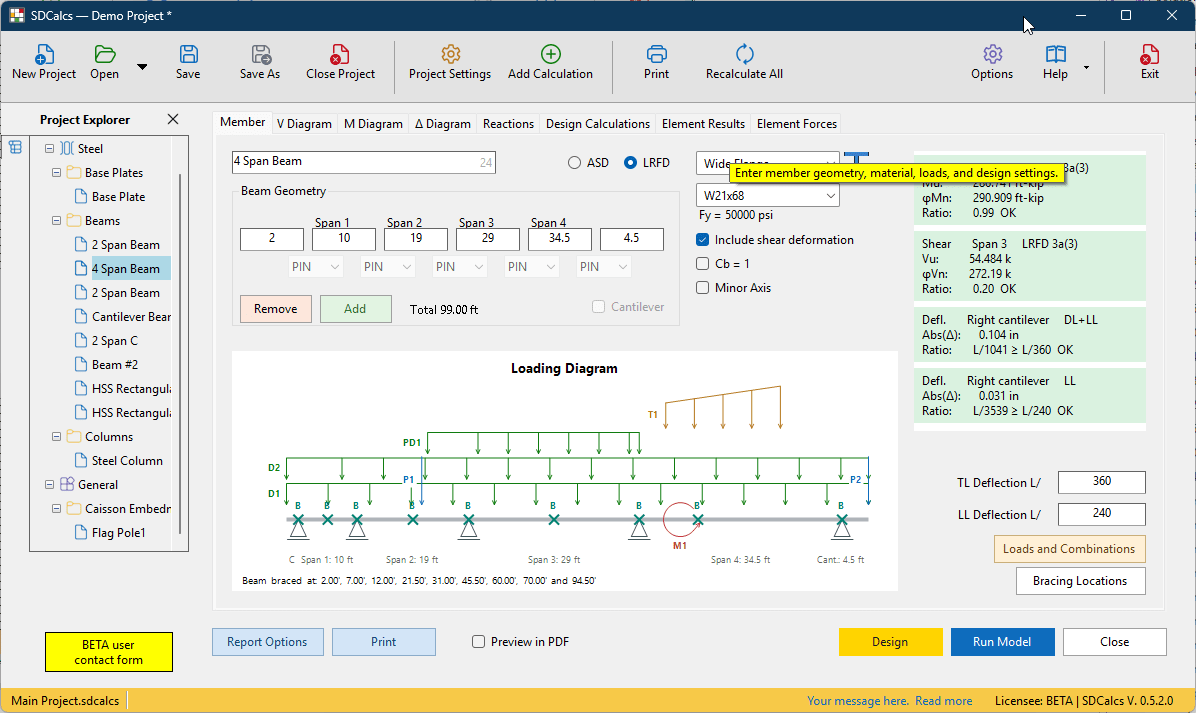The height and width of the screenshot is (713, 1196).
Task: Click the yellow Design button
Action: (x=890, y=642)
